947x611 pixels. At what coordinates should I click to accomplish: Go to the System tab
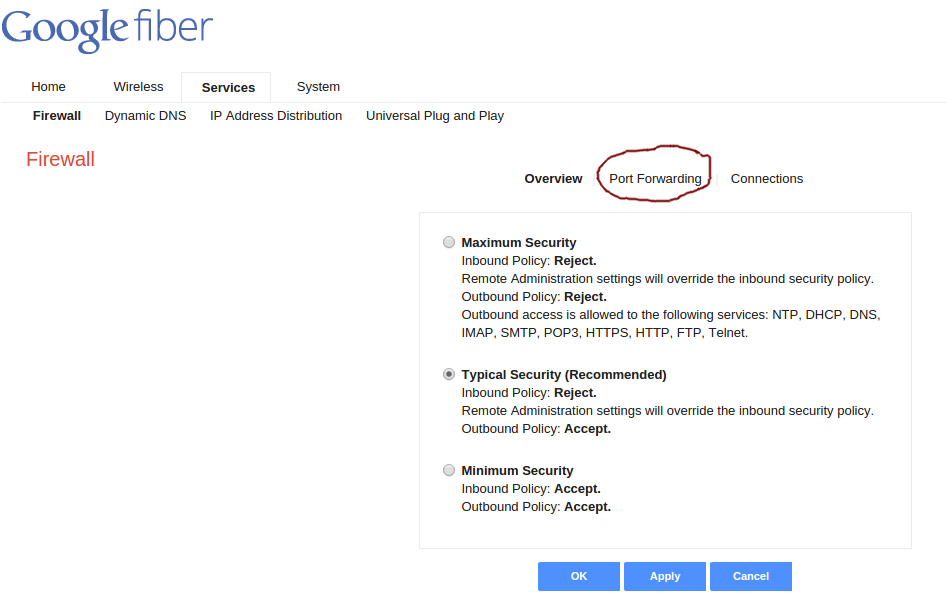(318, 87)
